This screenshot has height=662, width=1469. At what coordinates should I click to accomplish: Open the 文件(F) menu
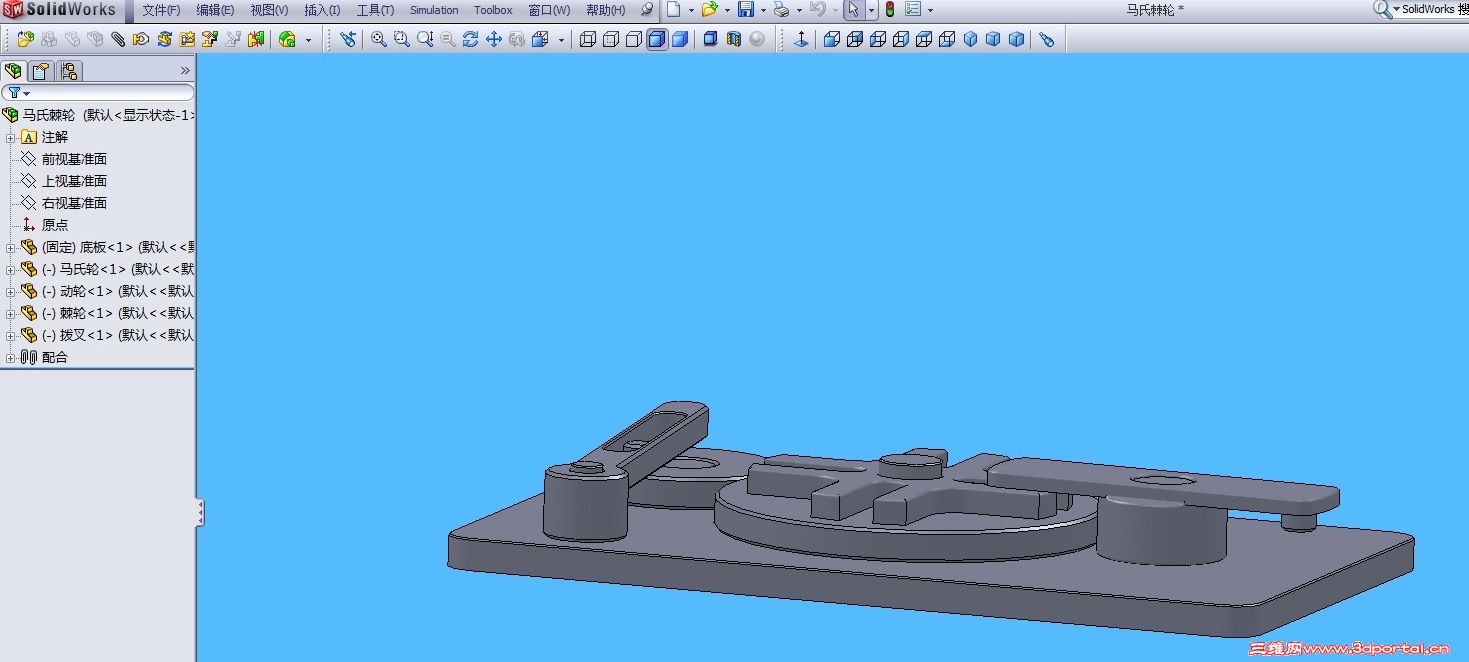161,10
